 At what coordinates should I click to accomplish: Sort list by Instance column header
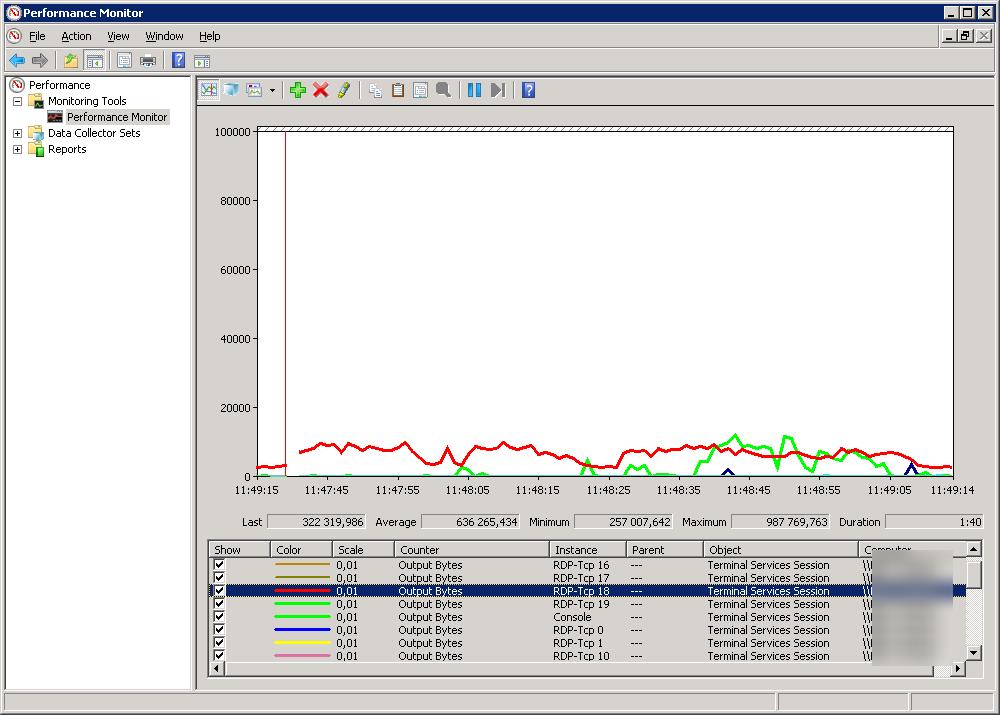[587, 550]
